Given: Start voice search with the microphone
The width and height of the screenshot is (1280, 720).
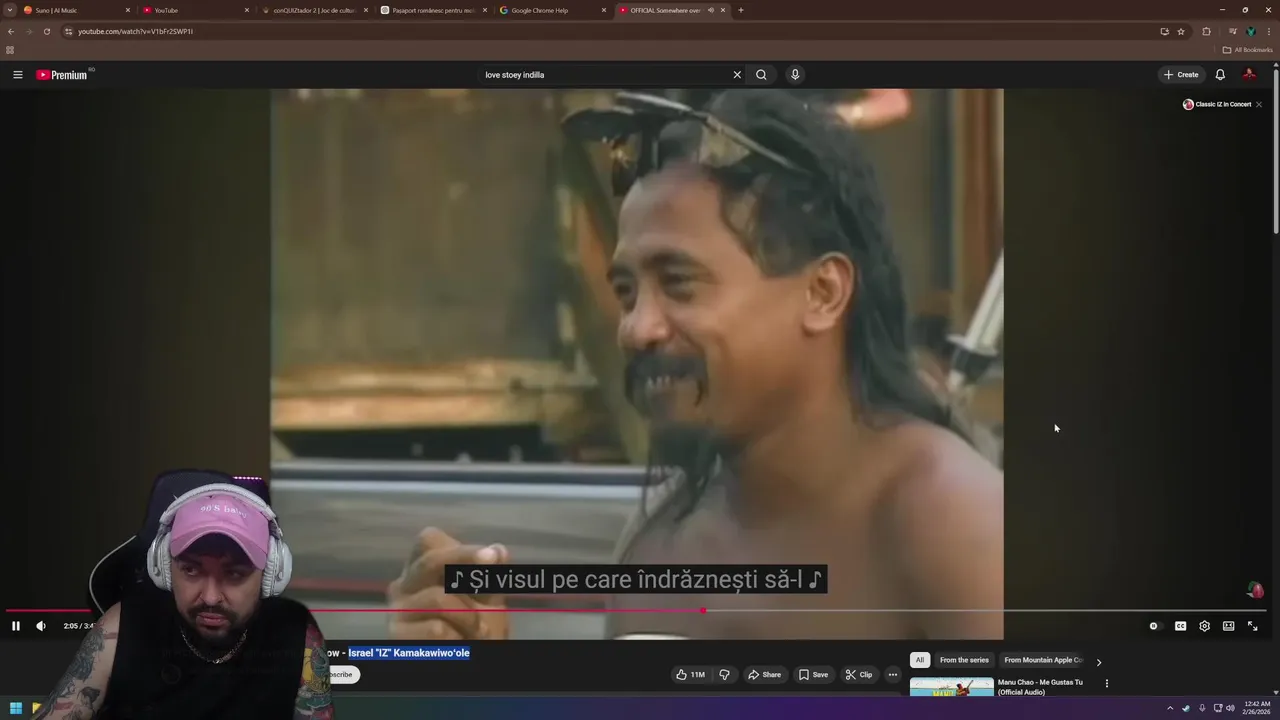Looking at the screenshot, I should (x=795, y=75).
